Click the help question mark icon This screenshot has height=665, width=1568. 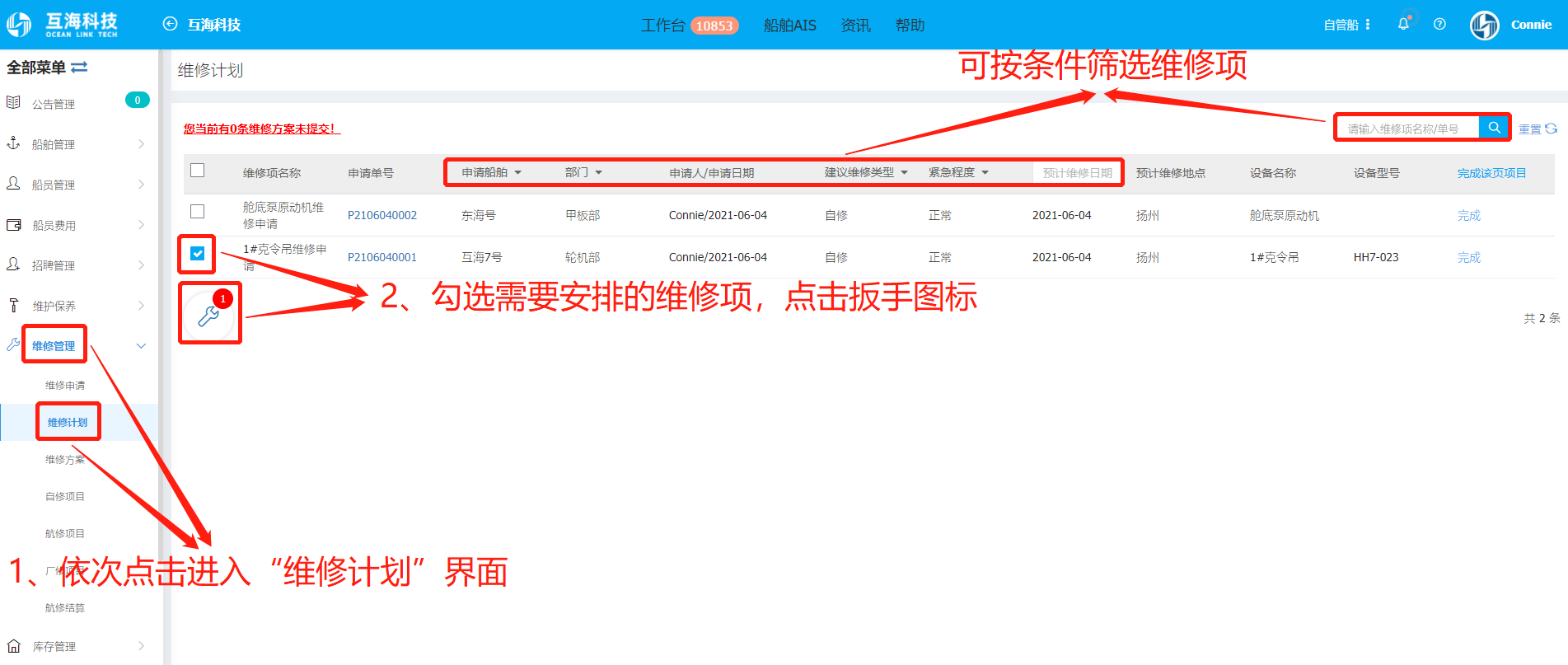tap(1439, 24)
